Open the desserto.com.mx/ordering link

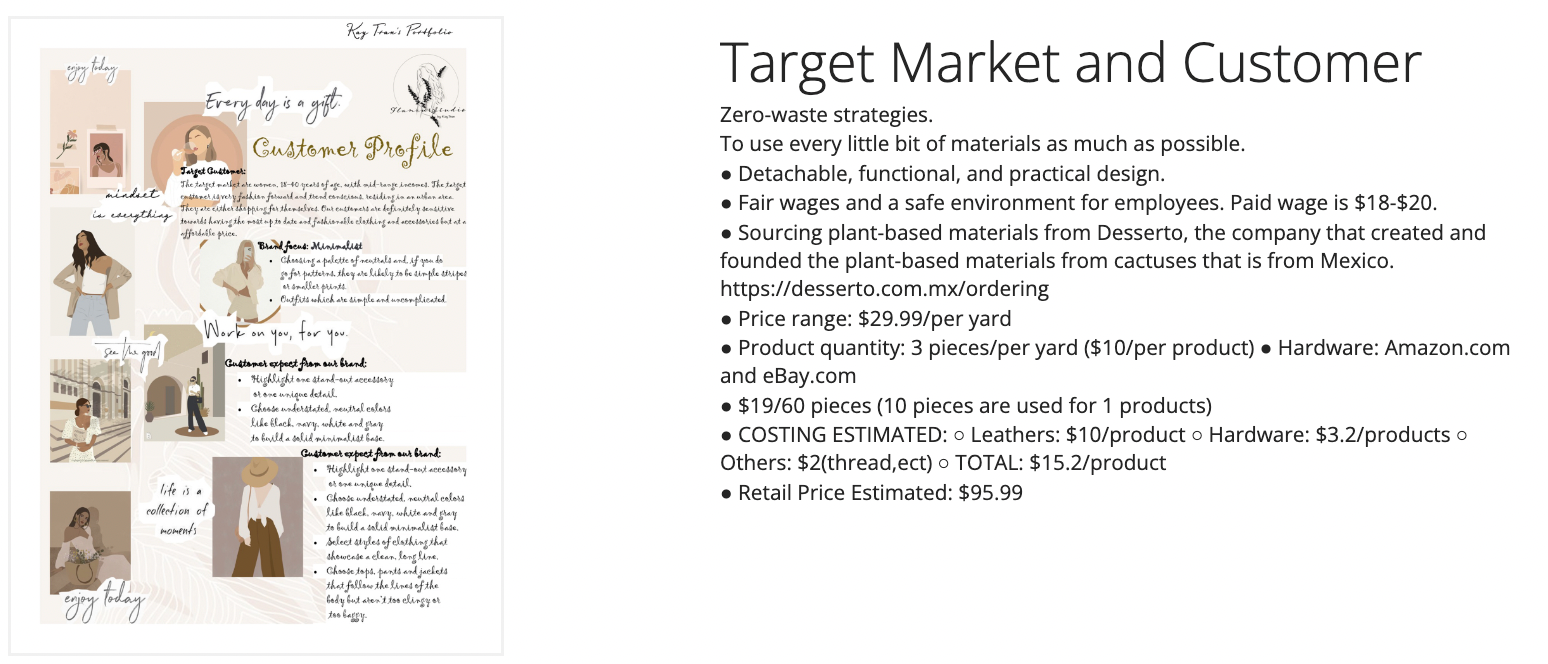point(884,289)
